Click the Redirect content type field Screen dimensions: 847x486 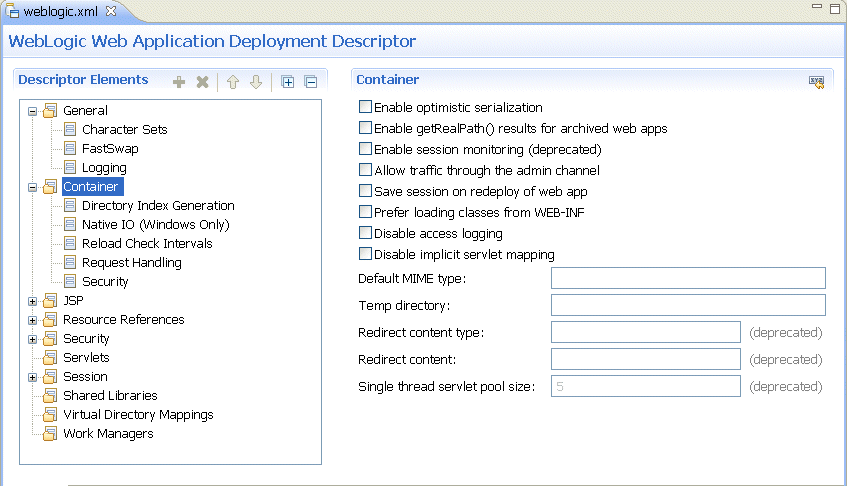(x=646, y=332)
